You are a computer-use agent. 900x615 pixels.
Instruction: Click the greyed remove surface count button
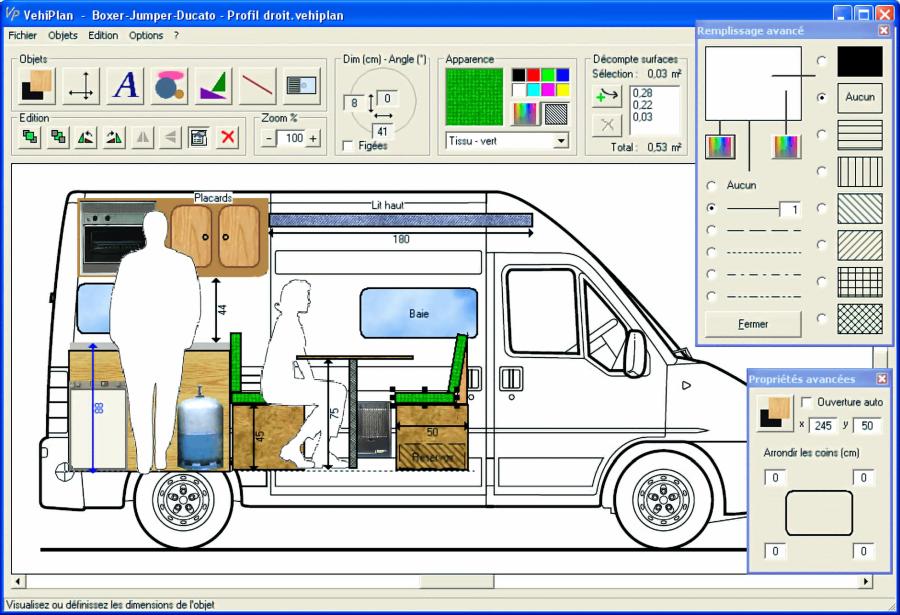[607, 124]
